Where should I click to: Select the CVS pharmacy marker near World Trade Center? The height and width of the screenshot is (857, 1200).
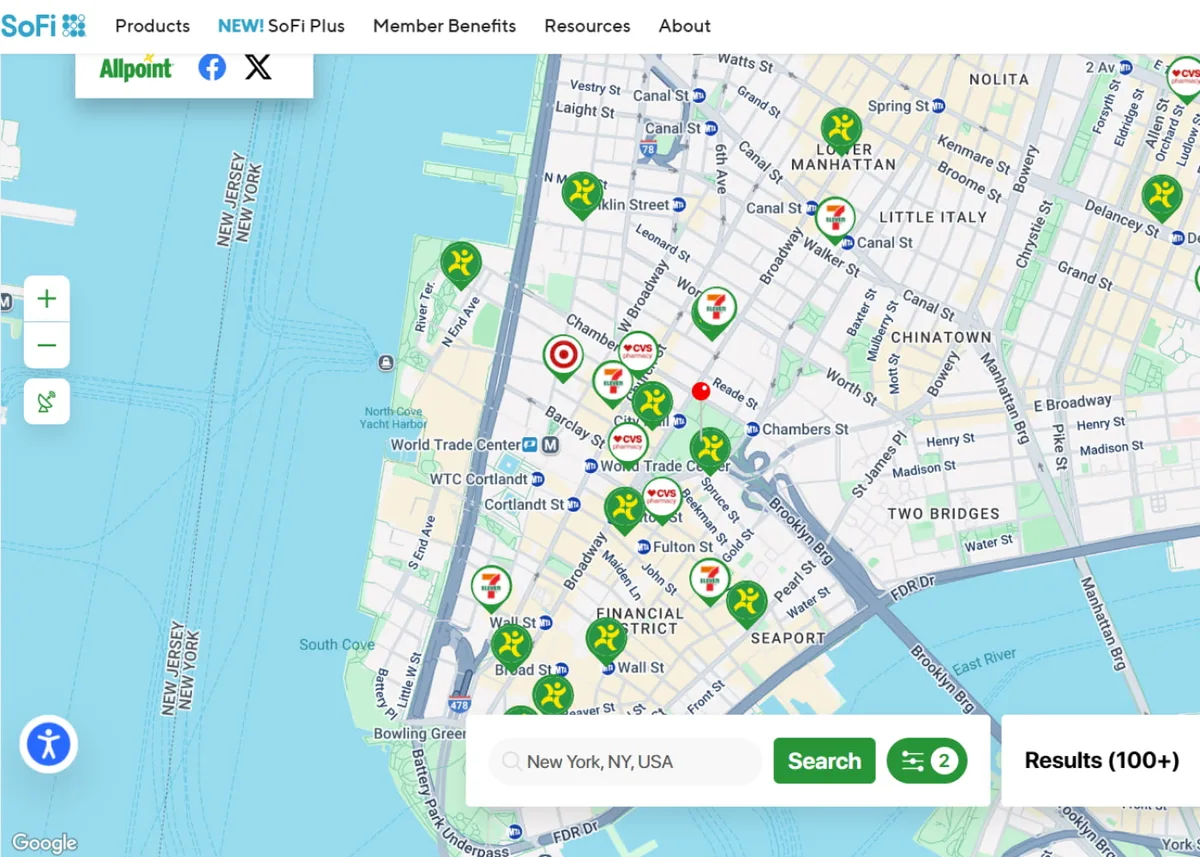628,444
